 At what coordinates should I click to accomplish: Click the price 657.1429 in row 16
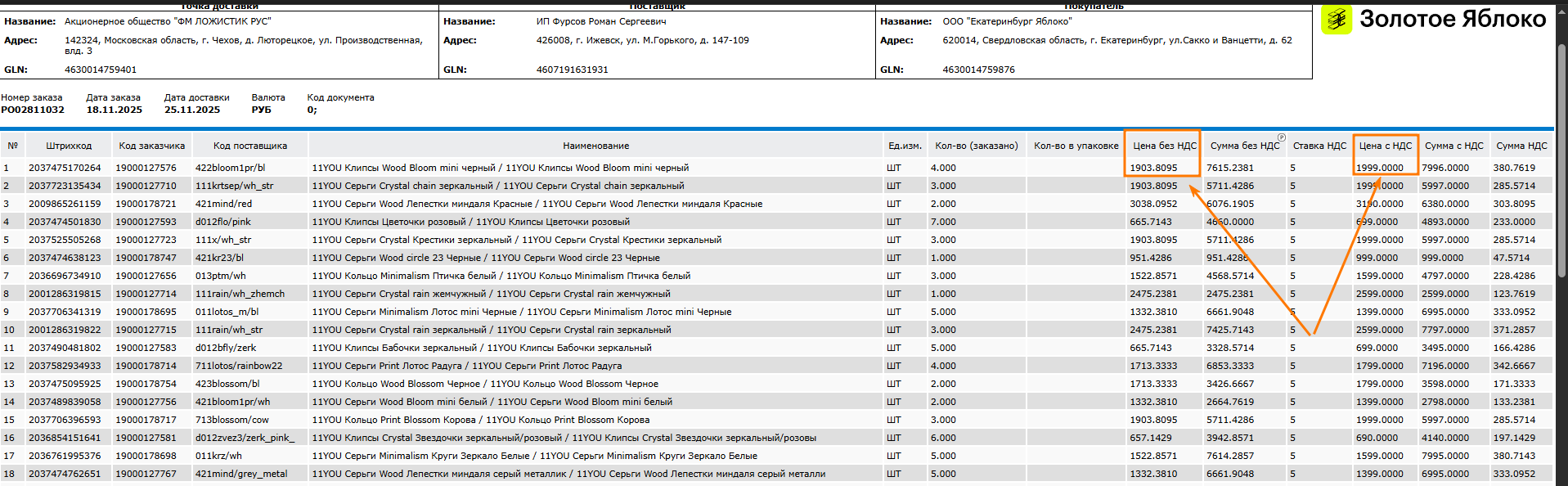1151,438
